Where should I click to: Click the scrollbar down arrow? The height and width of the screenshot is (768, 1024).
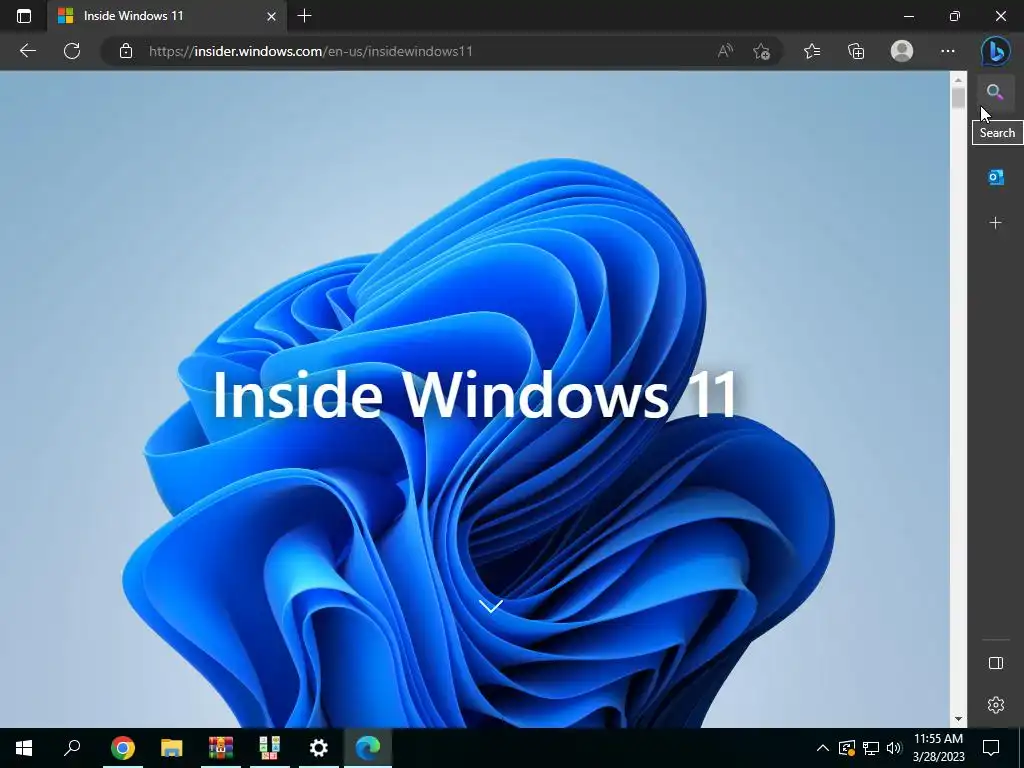tap(958, 719)
